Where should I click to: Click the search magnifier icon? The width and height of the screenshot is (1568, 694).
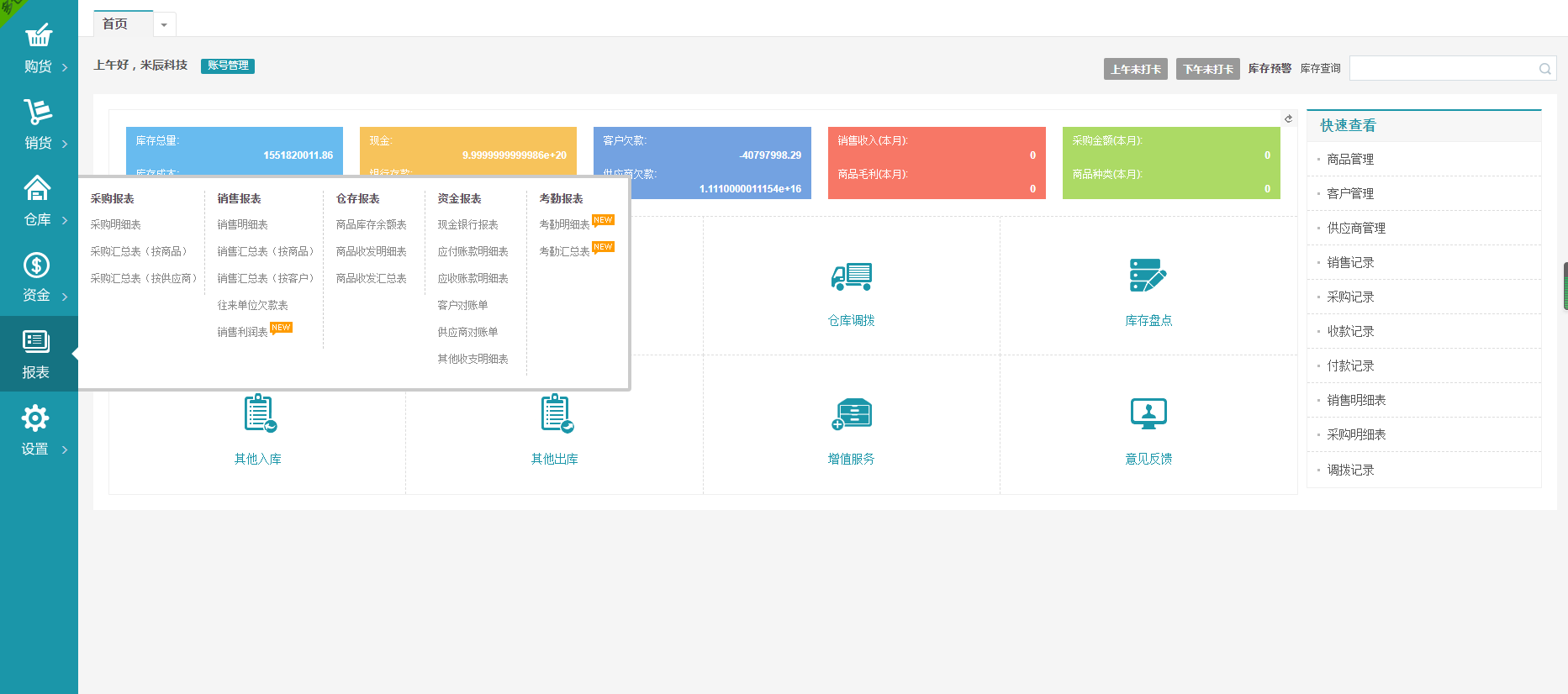(1544, 69)
